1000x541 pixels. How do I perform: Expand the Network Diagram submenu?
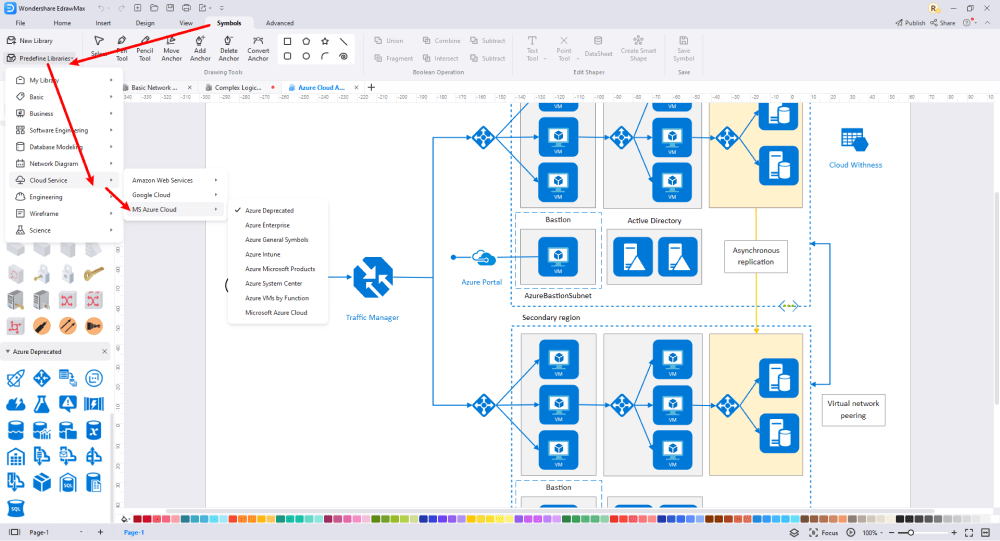[64, 163]
